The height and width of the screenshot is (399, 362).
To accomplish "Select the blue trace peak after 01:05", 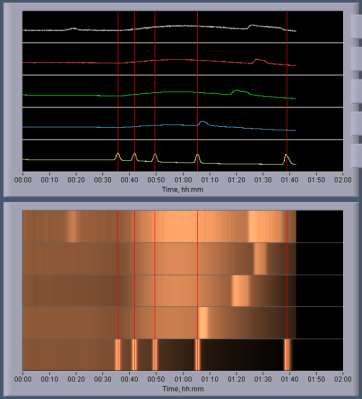I will coord(203,123).
